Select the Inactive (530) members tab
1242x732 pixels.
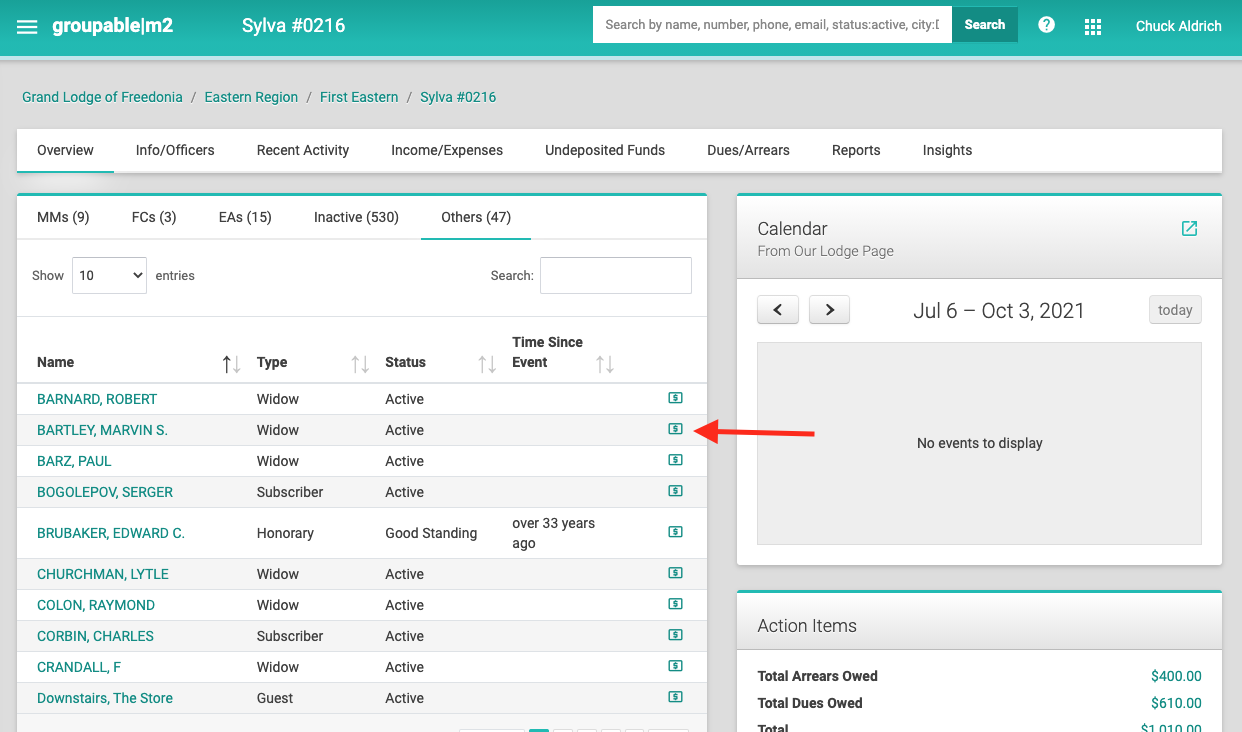(356, 217)
